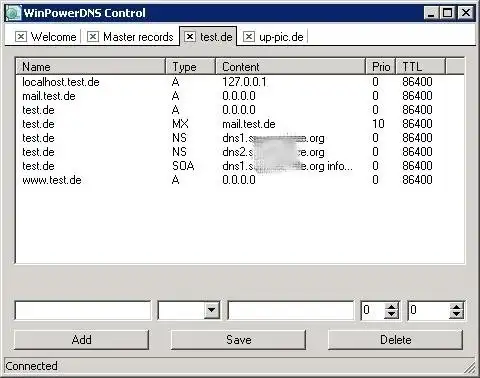This screenshot has height=378, width=480.
Task: Select the dns2 NS record content
Action: pyautogui.click(x=273, y=152)
